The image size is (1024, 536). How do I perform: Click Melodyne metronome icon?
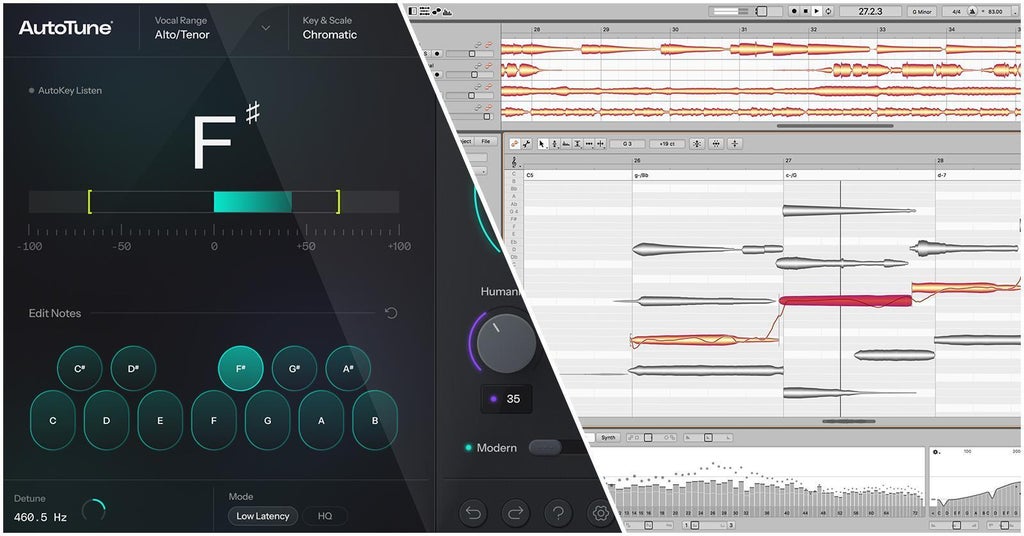(x=972, y=11)
